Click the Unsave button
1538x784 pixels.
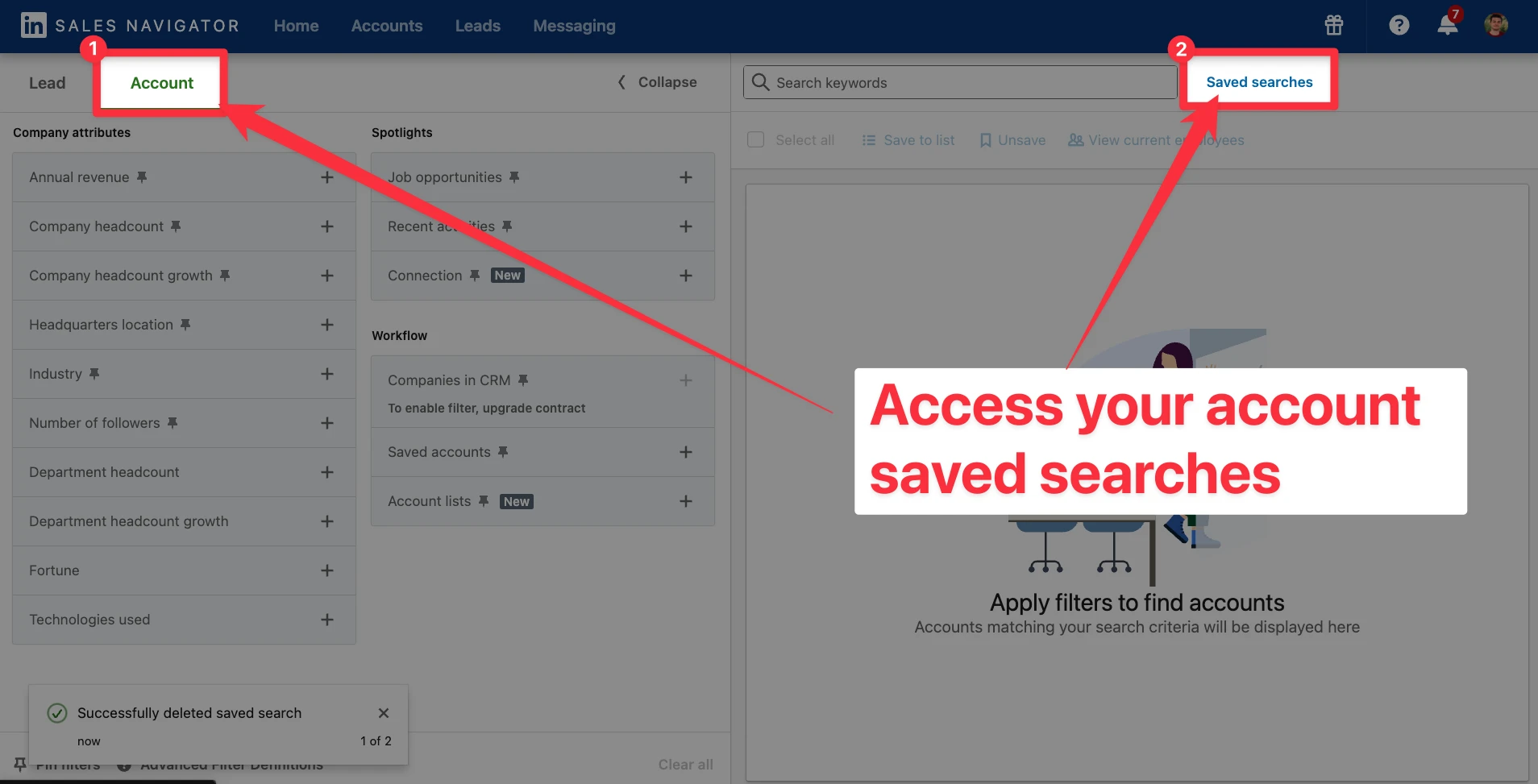coord(1012,140)
